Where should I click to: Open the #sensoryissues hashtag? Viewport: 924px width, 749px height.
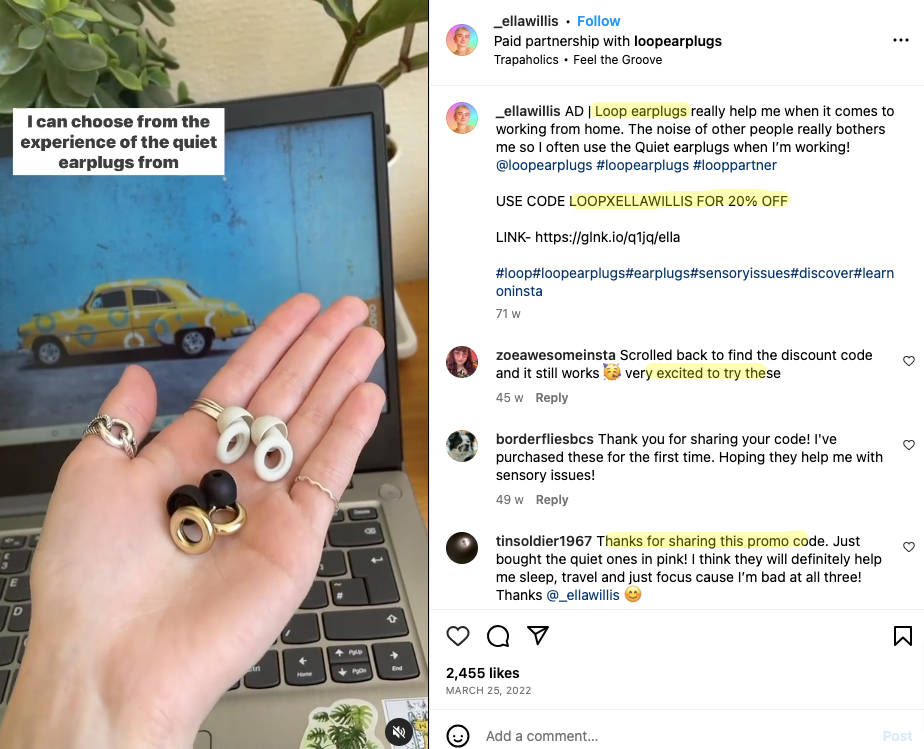740,273
